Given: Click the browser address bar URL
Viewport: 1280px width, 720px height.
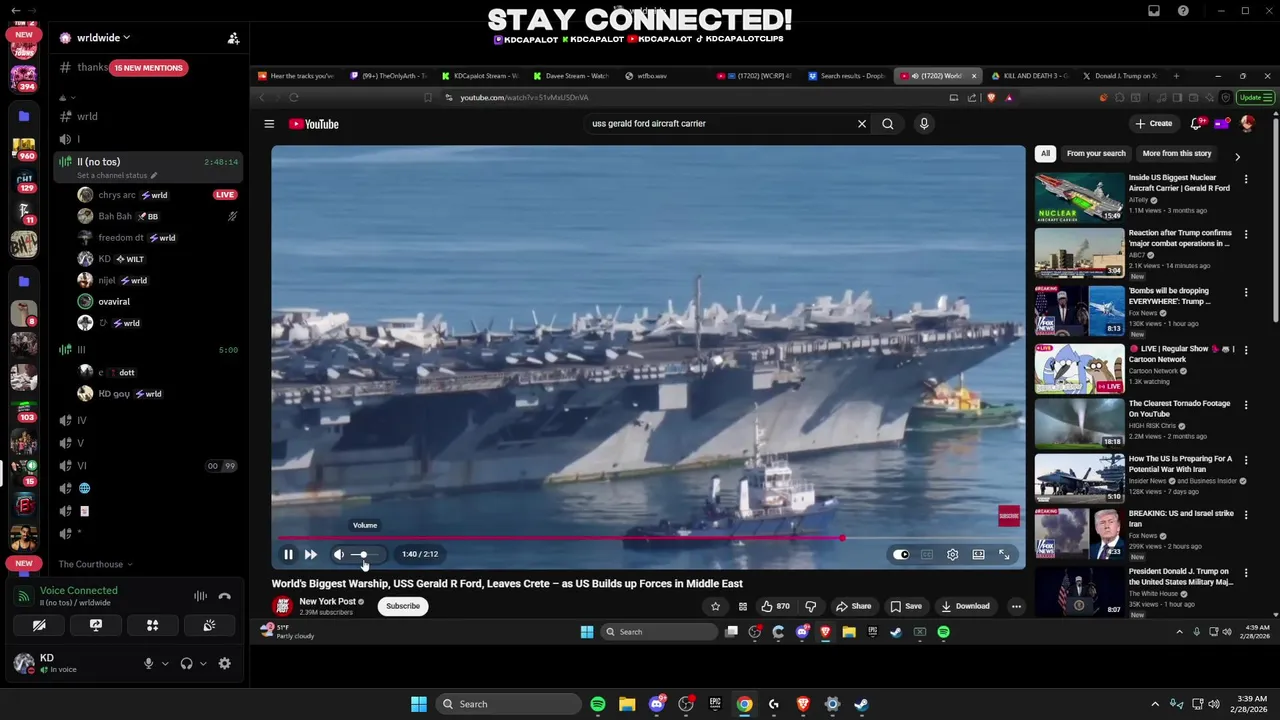Looking at the screenshot, I should tap(524, 98).
